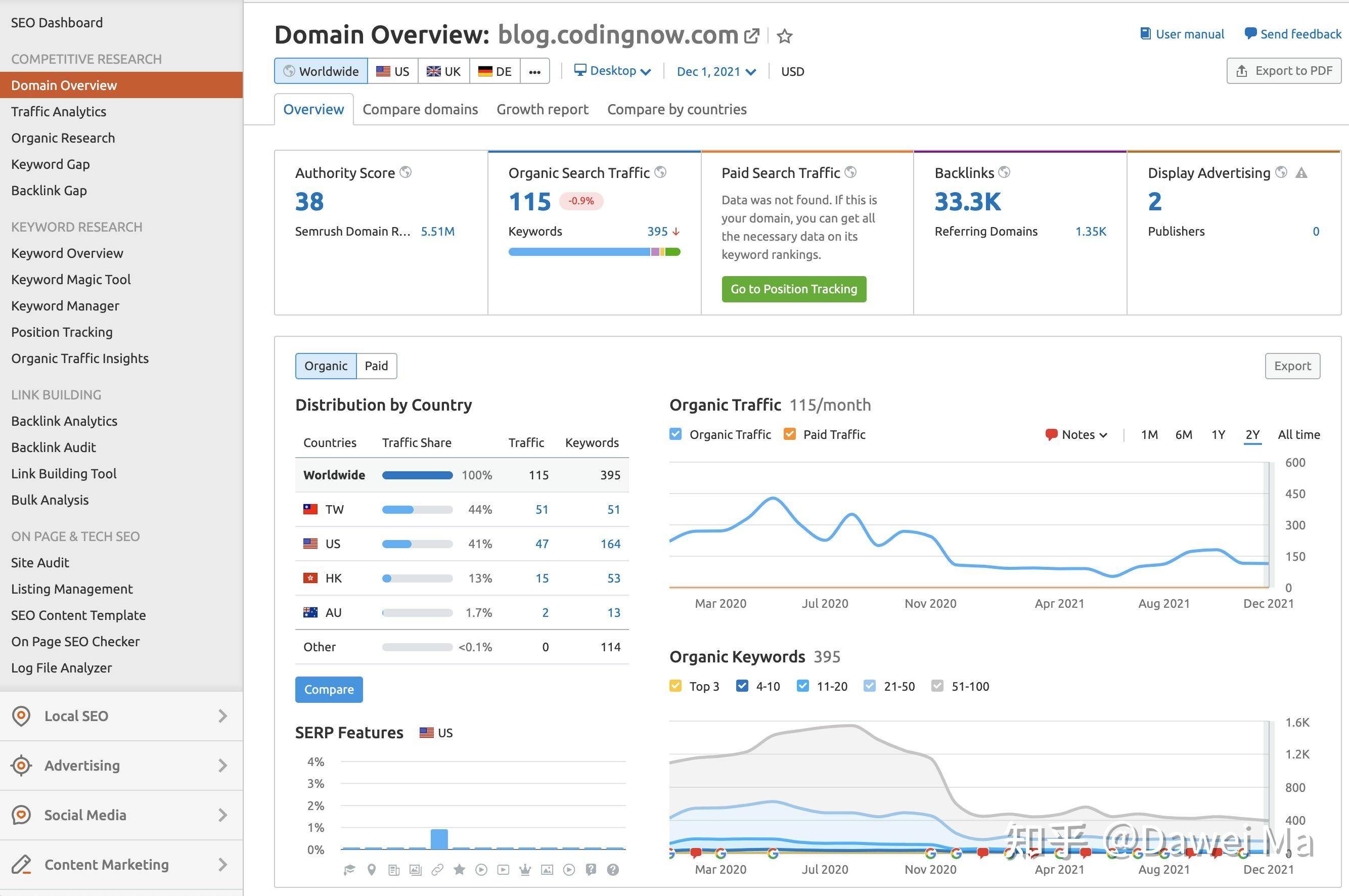This screenshot has height=896, width=1349.
Task: Toggle the 4-10 keywords checkbox
Action: click(x=742, y=686)
